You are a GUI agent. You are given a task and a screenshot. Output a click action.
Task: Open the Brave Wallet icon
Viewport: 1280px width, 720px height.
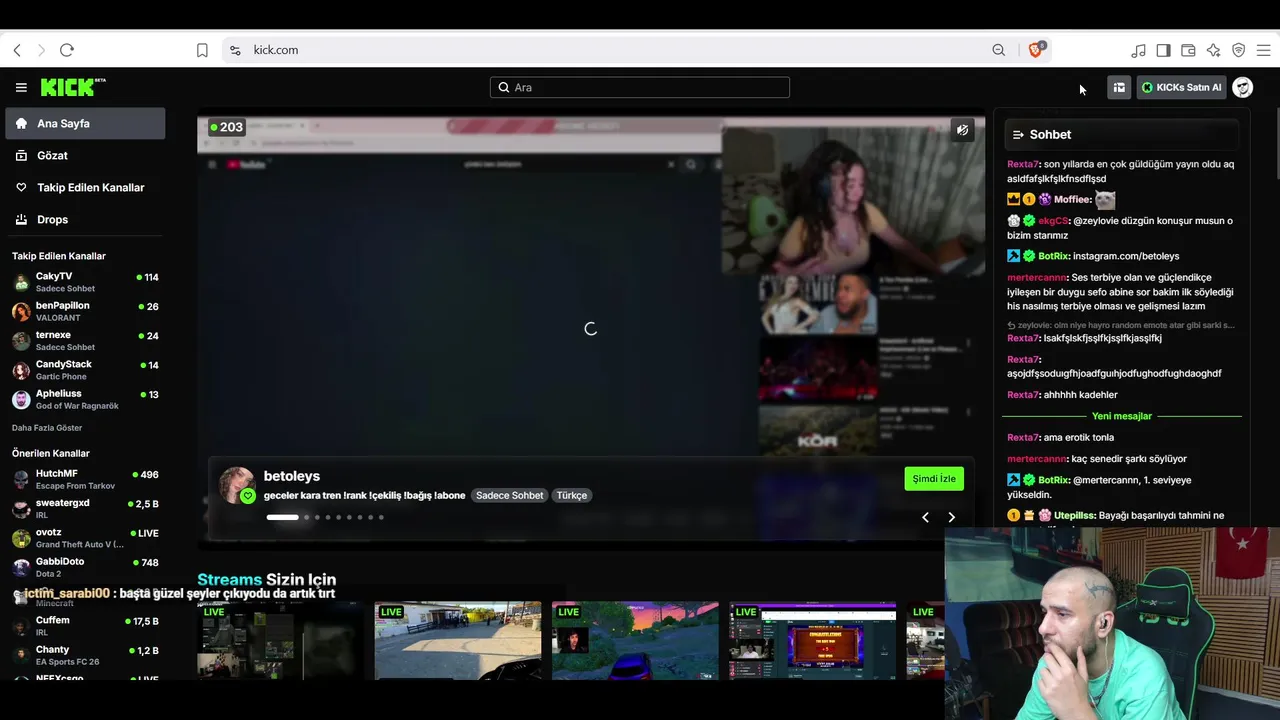1188,50
